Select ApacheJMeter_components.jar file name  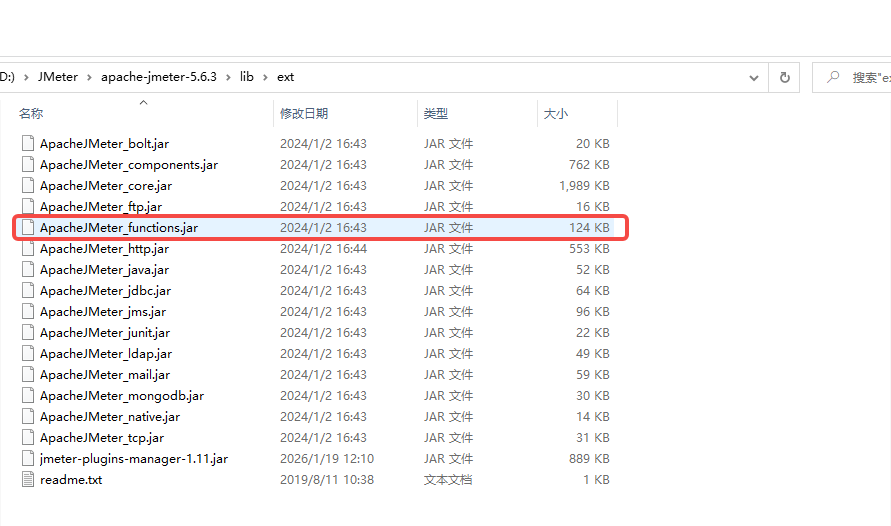pos(129,165)
